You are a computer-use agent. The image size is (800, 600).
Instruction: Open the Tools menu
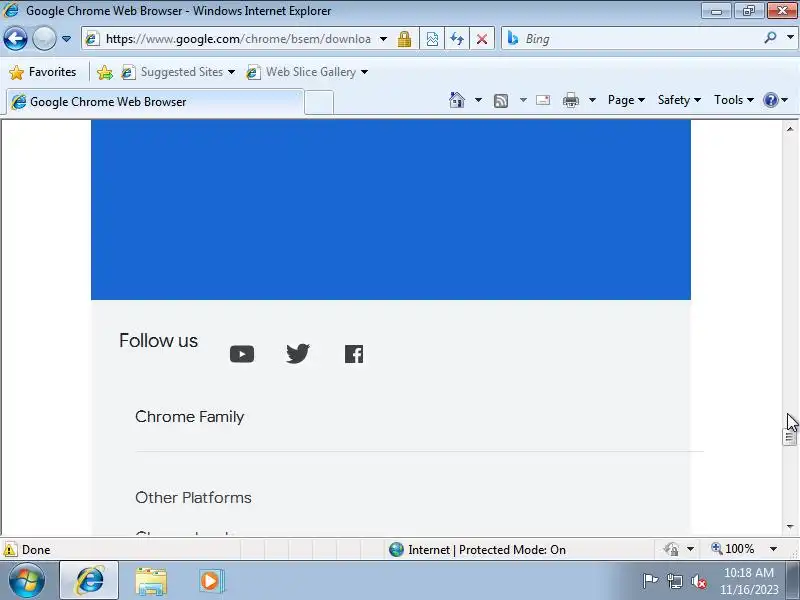coord(734,100)
